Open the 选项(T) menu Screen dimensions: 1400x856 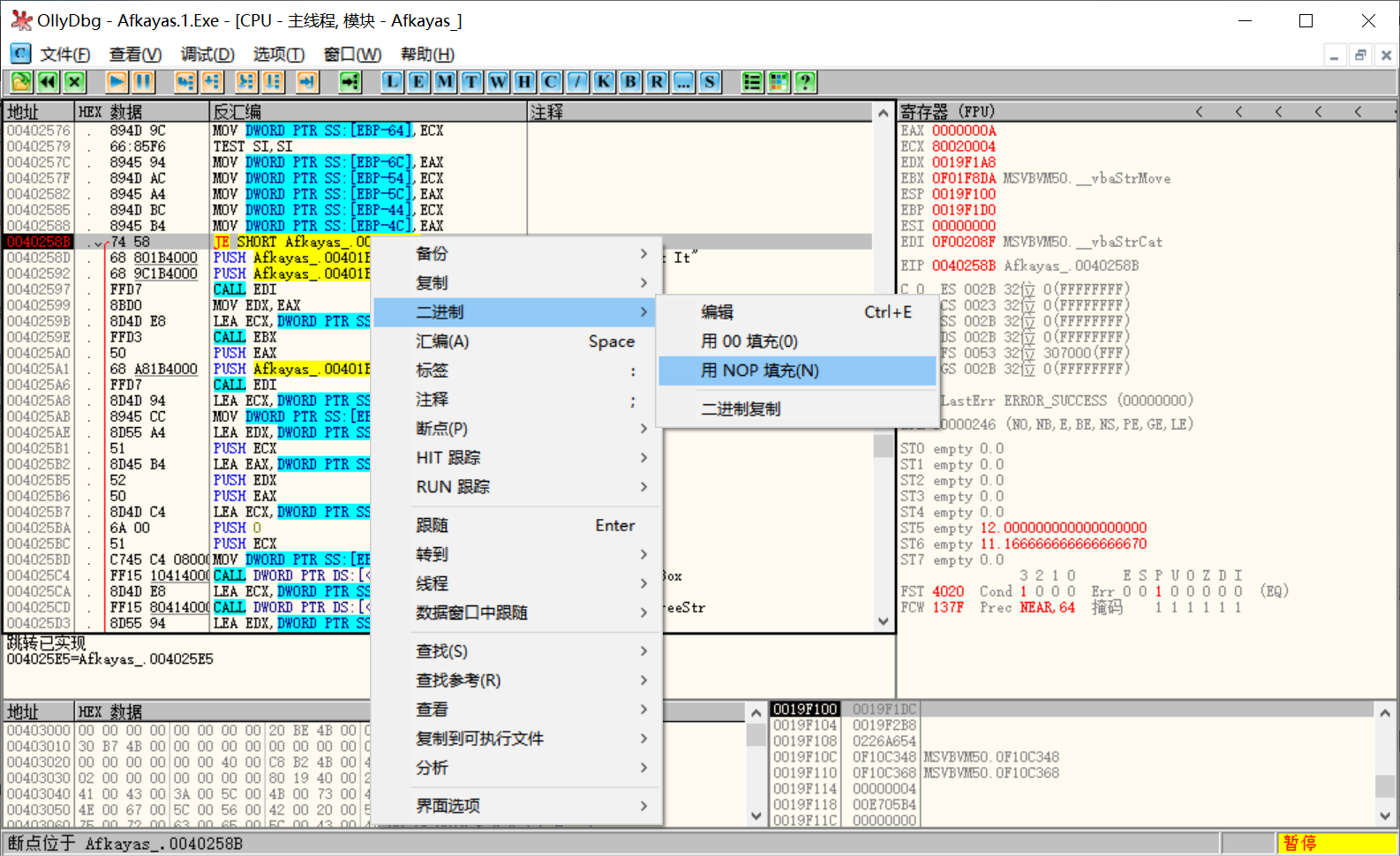click(279, 55)
